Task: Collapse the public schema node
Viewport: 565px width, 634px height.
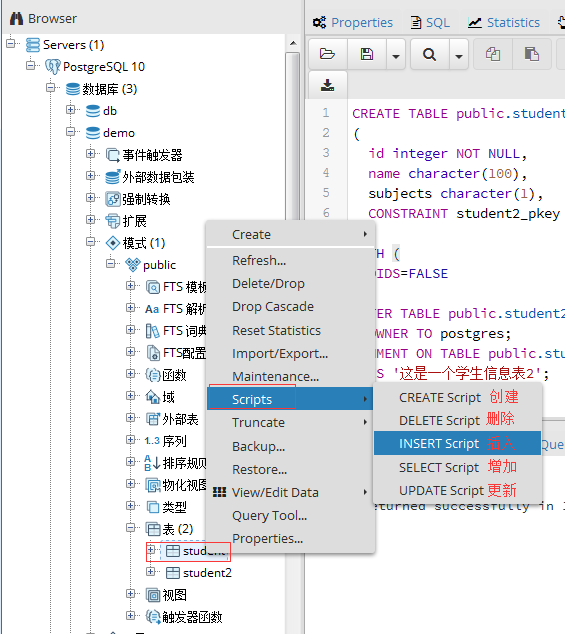Action: click(x=110, y=264)
